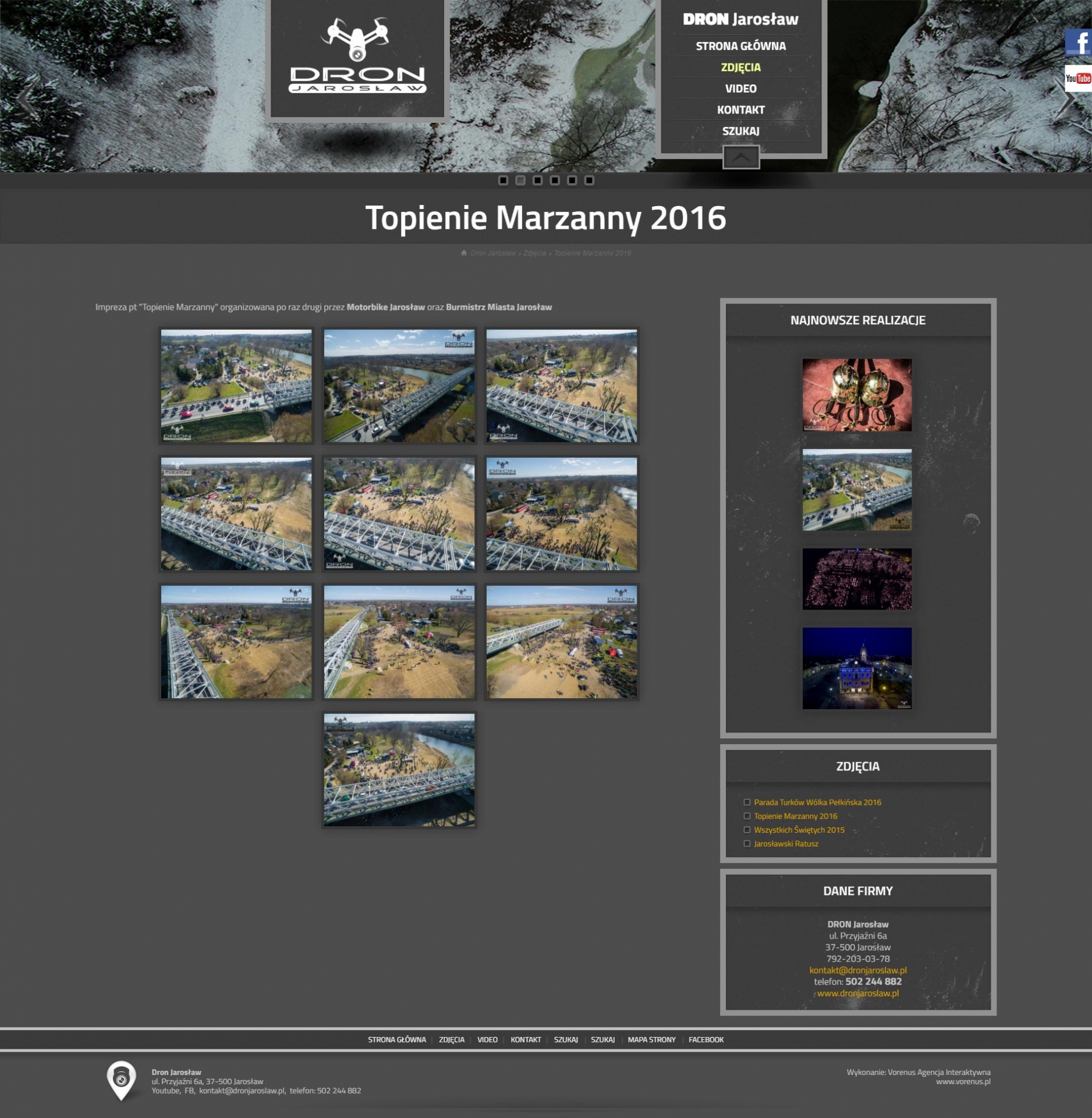Viewport: 1092px width, 1118px height.
Task: Open the first gallery photo thumbnail
Action: 236,385
